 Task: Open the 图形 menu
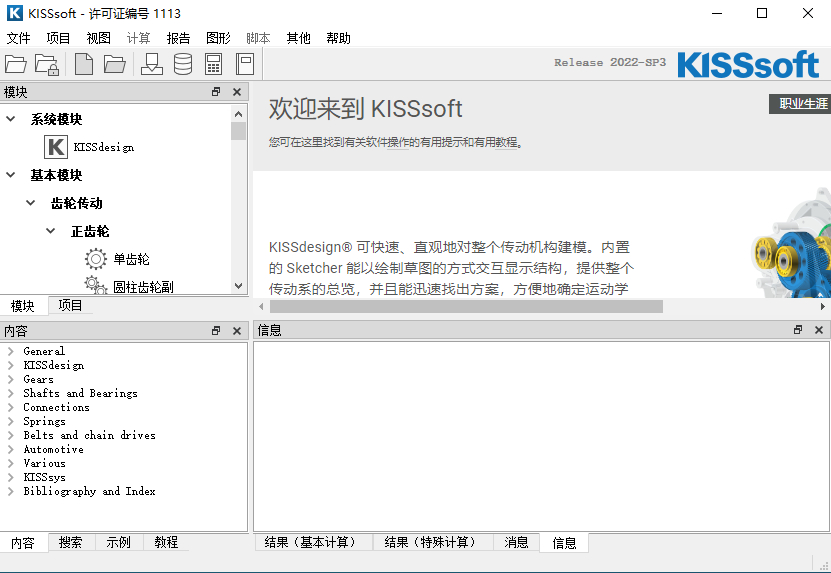tap(218, 38)
